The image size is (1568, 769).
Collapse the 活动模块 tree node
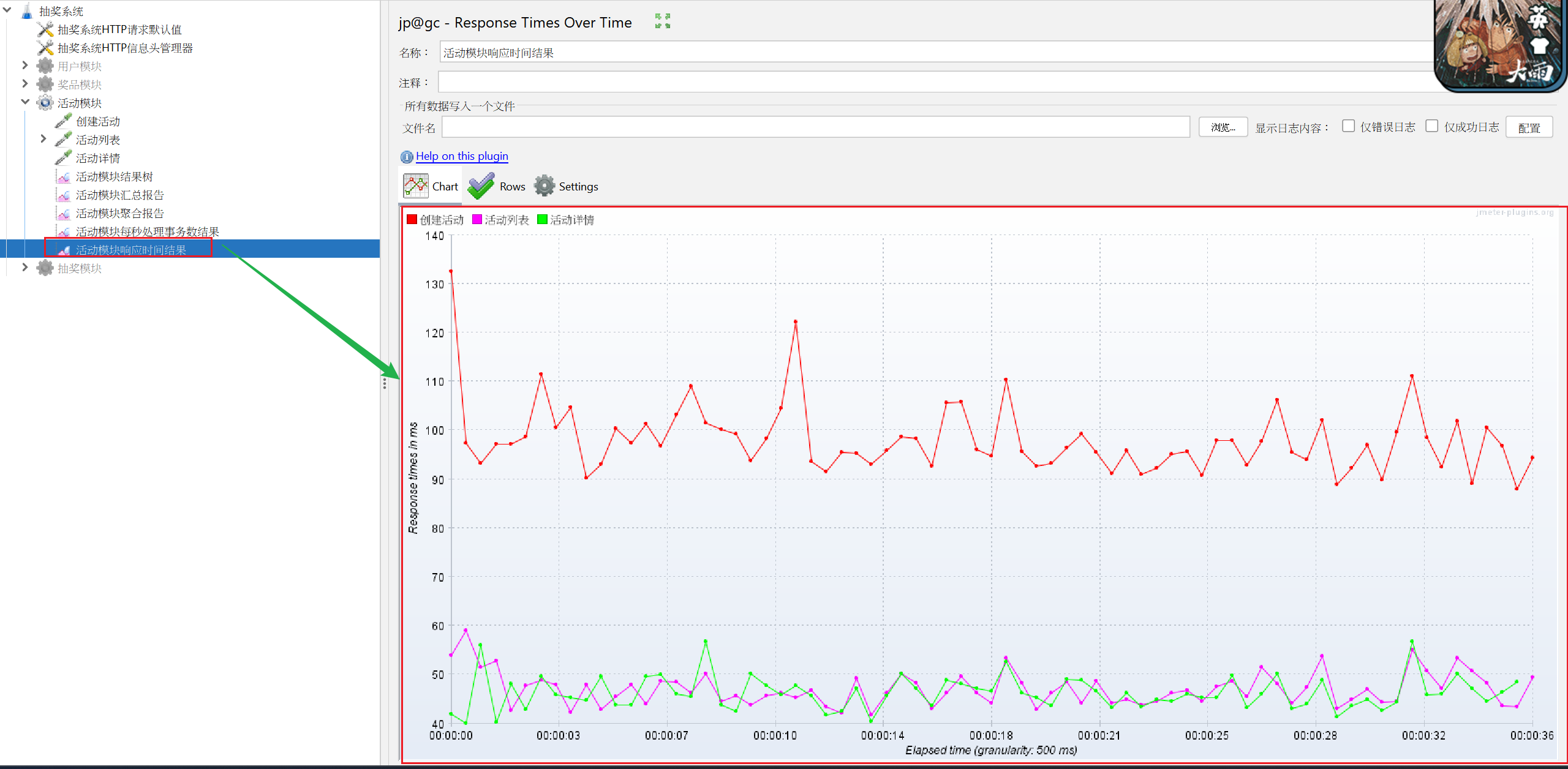(25, 102)
